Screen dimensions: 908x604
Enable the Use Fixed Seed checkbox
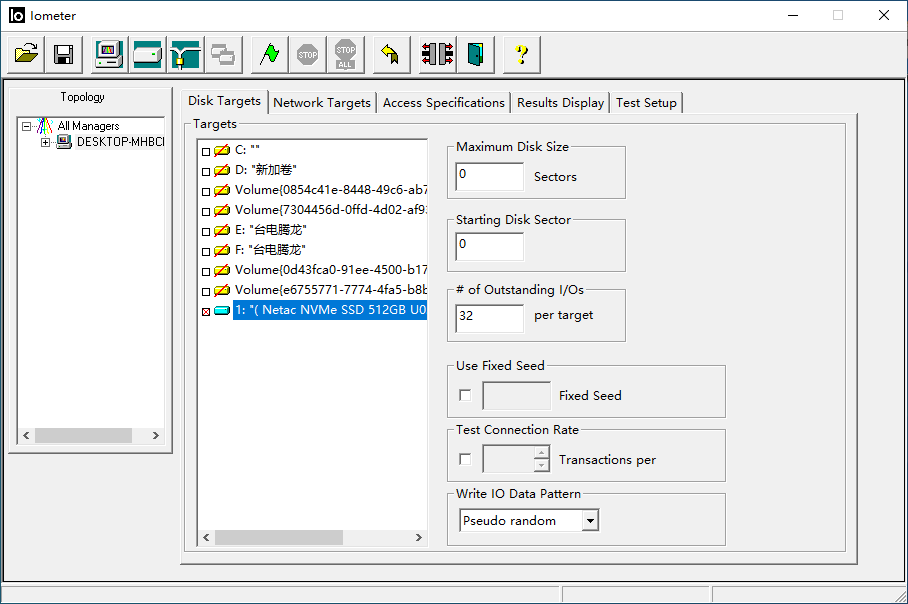(x=465, y=396)
